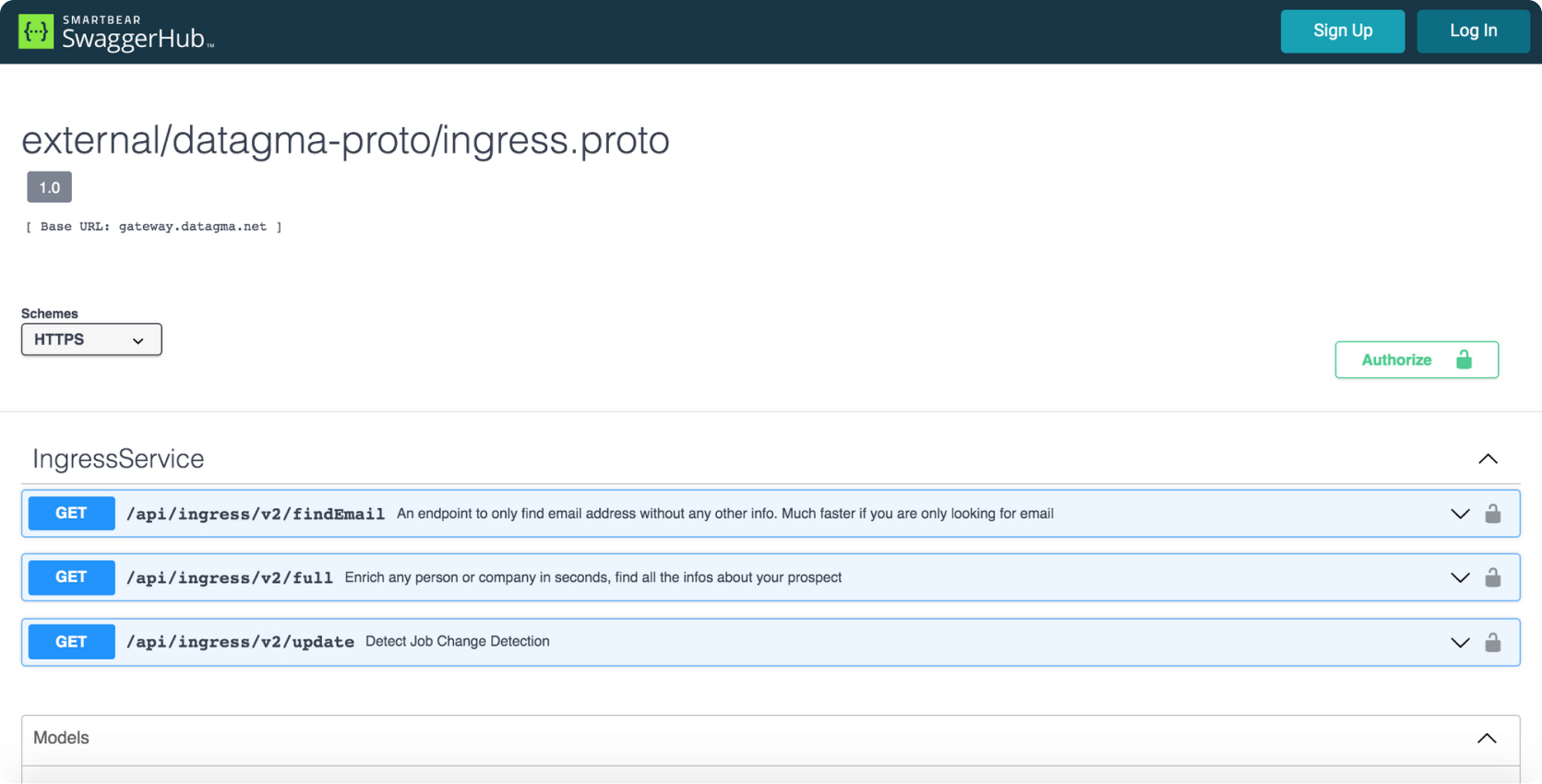The image size is (1542, 784).
Task: Collapse the IngressService section
Action: (x=1488, y=459)
